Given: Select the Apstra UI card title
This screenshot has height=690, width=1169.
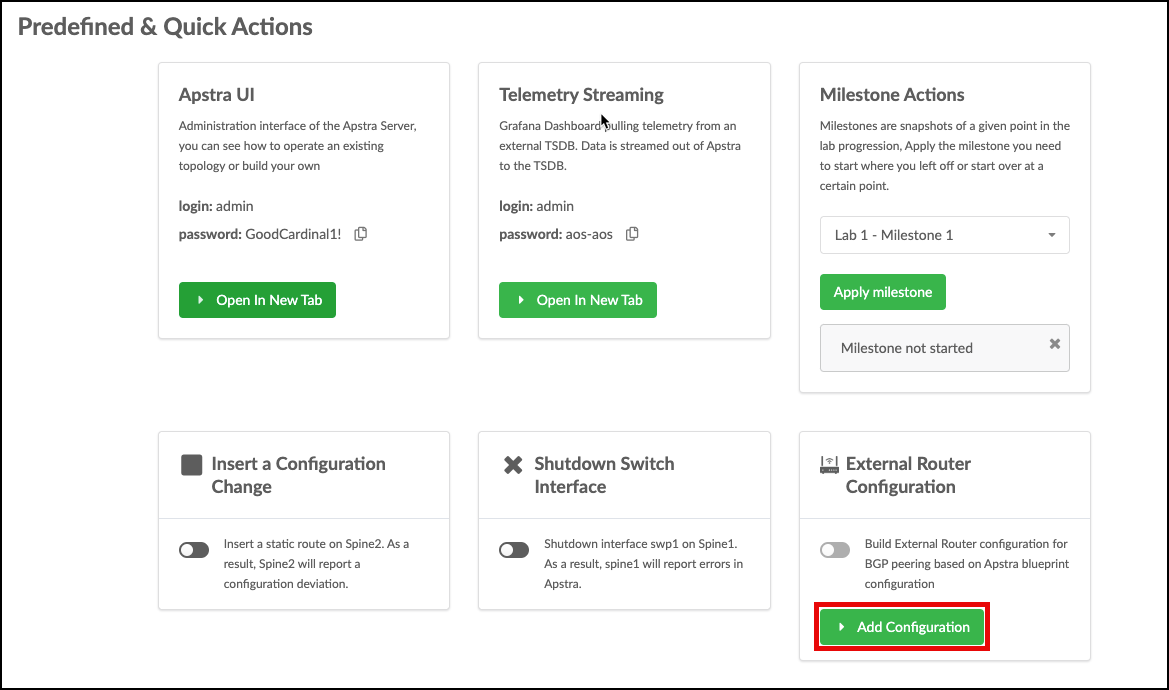Looking at the screenshot, I should pyautogui.click(x=217, y=95).
